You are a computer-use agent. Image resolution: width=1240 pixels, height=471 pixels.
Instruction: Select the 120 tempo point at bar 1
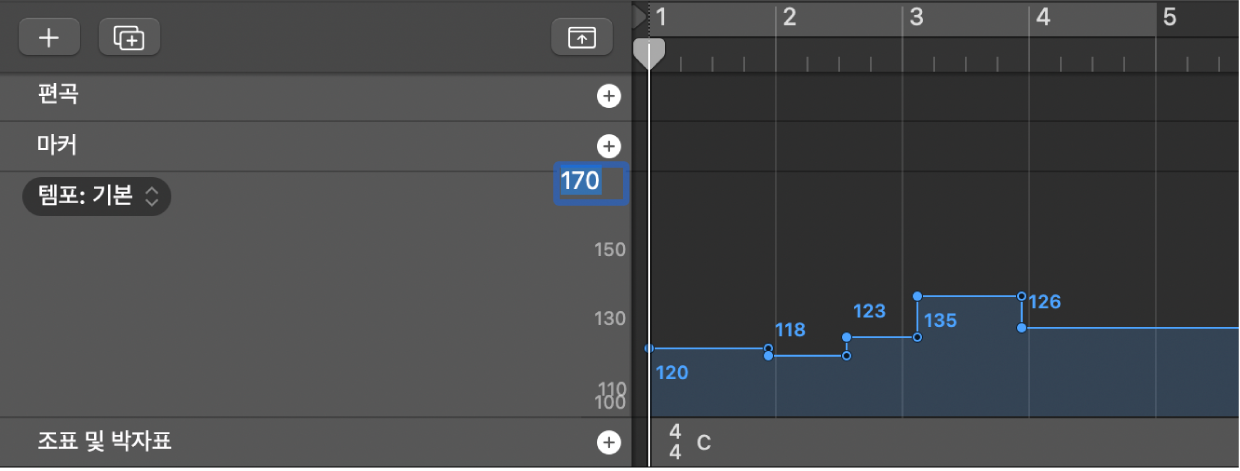(x=650, y=349)
